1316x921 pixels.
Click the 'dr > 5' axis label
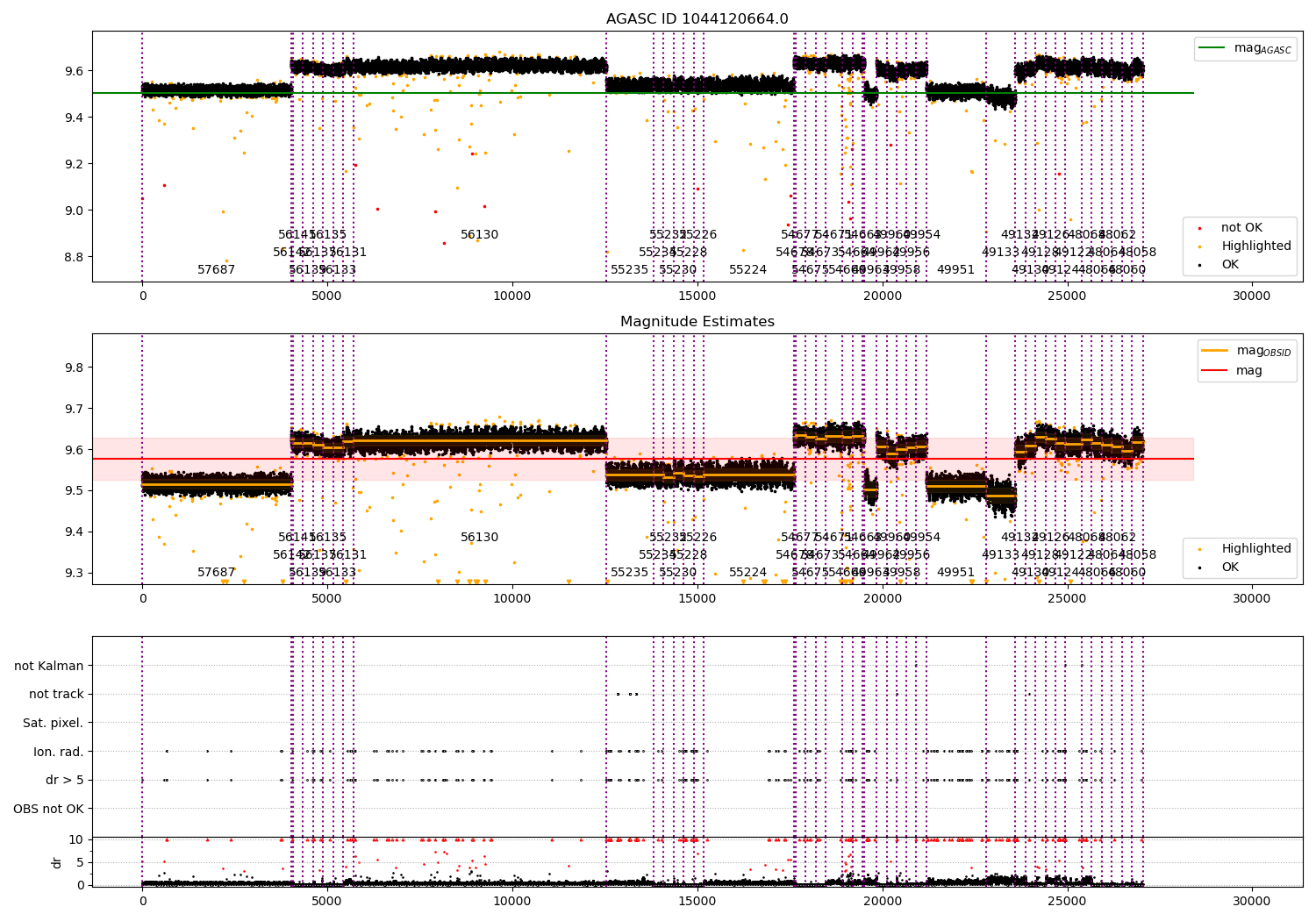click(x=65, y=781)
